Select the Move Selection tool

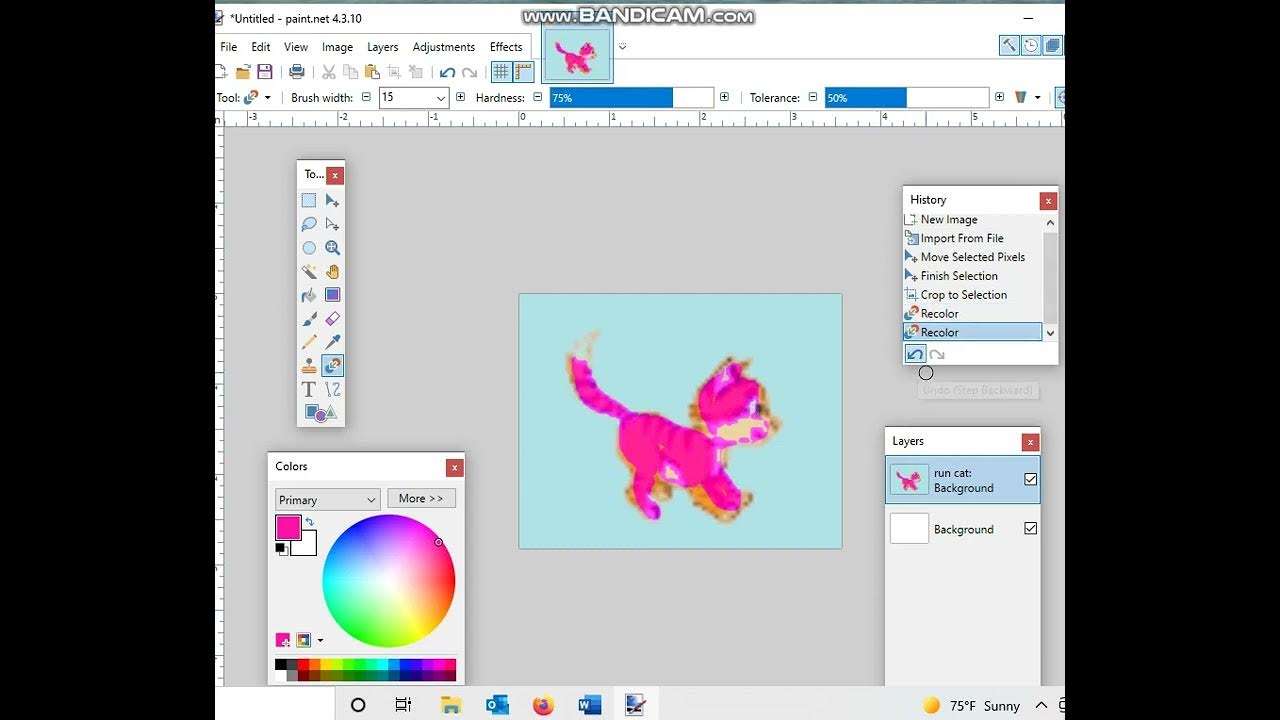[x=333, y=224]
